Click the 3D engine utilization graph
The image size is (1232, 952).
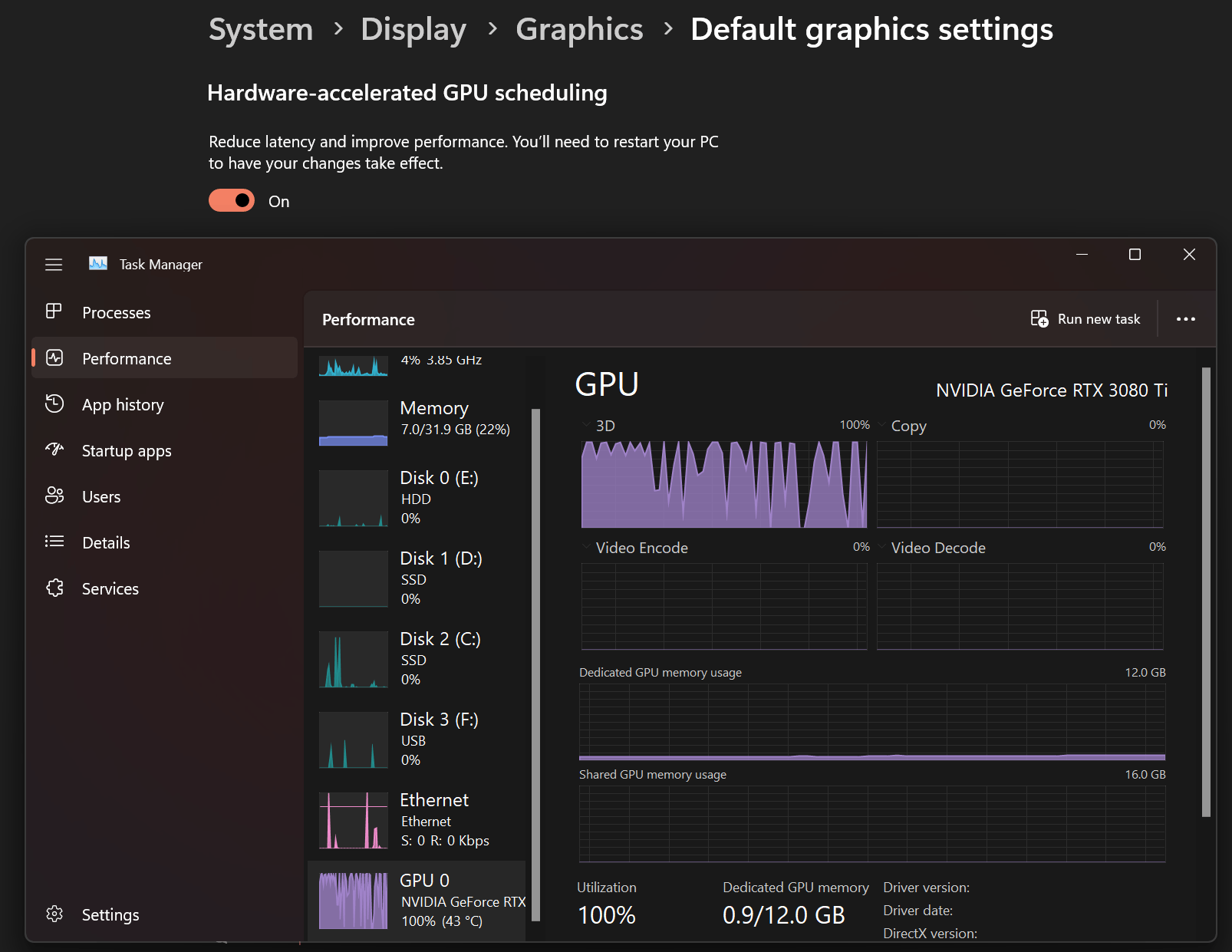click(724, 484)
